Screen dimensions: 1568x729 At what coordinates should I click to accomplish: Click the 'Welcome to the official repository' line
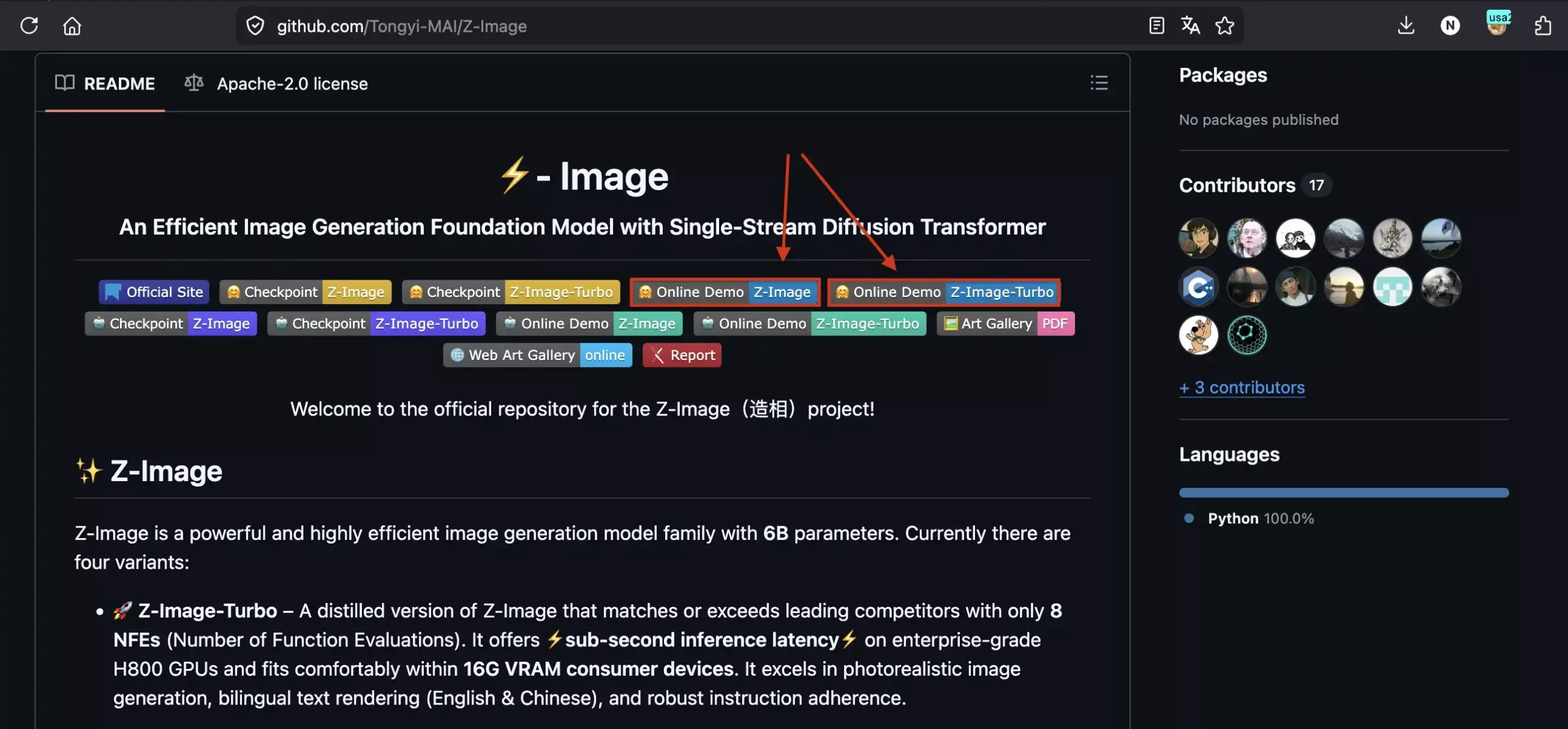(582, 409)
